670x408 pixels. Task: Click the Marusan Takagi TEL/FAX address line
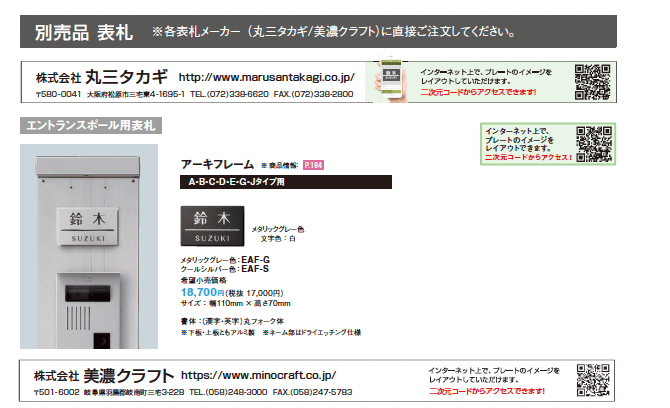click(x=195, y=93)
